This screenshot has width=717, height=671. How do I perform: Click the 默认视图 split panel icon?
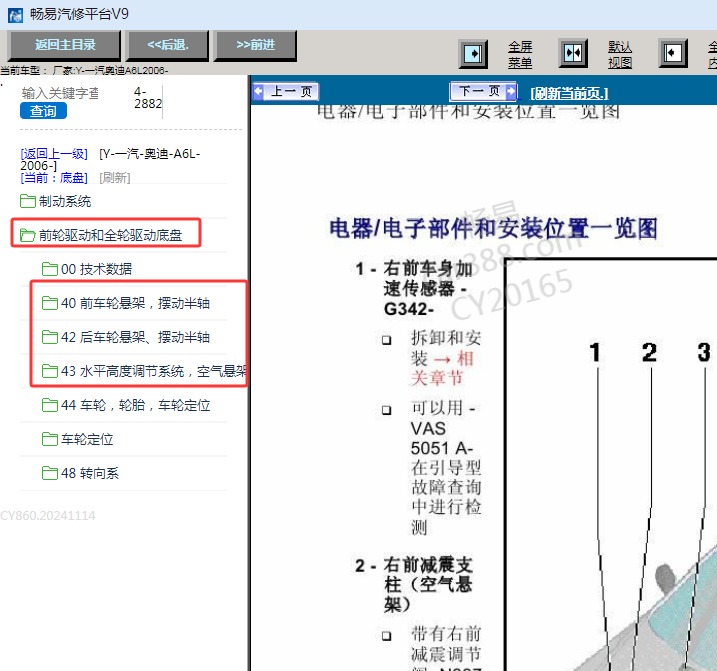(573, 53)
